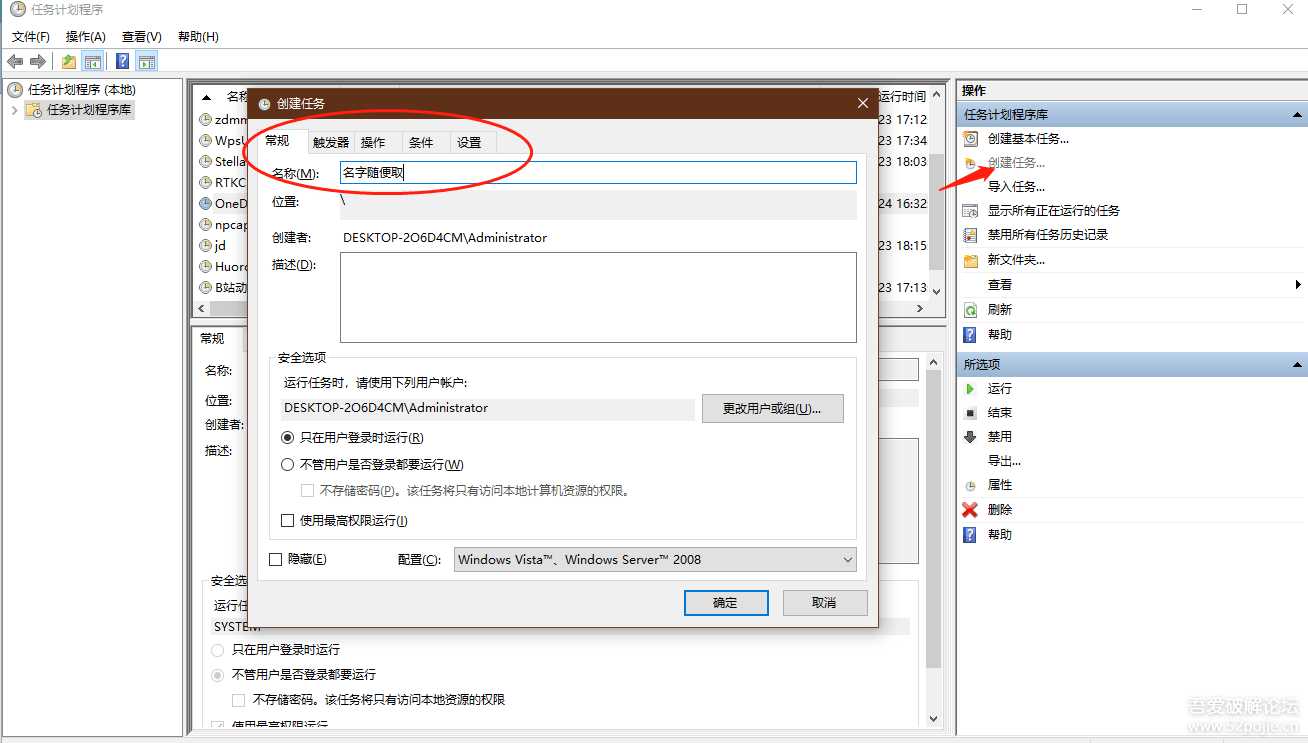Select background 不管用户是否登录都要运行 radio in details pane
This screenshot has height=743, width=1308.
click(x=218, y=675)
